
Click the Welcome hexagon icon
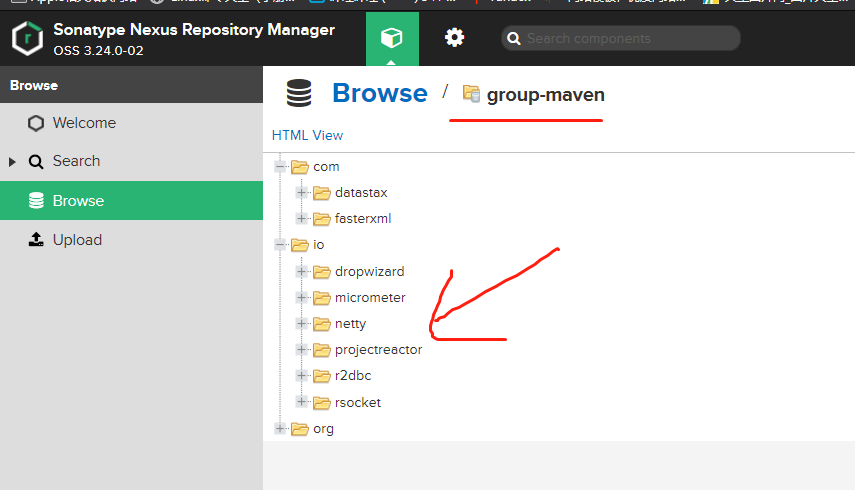click(x=36, y=123)
